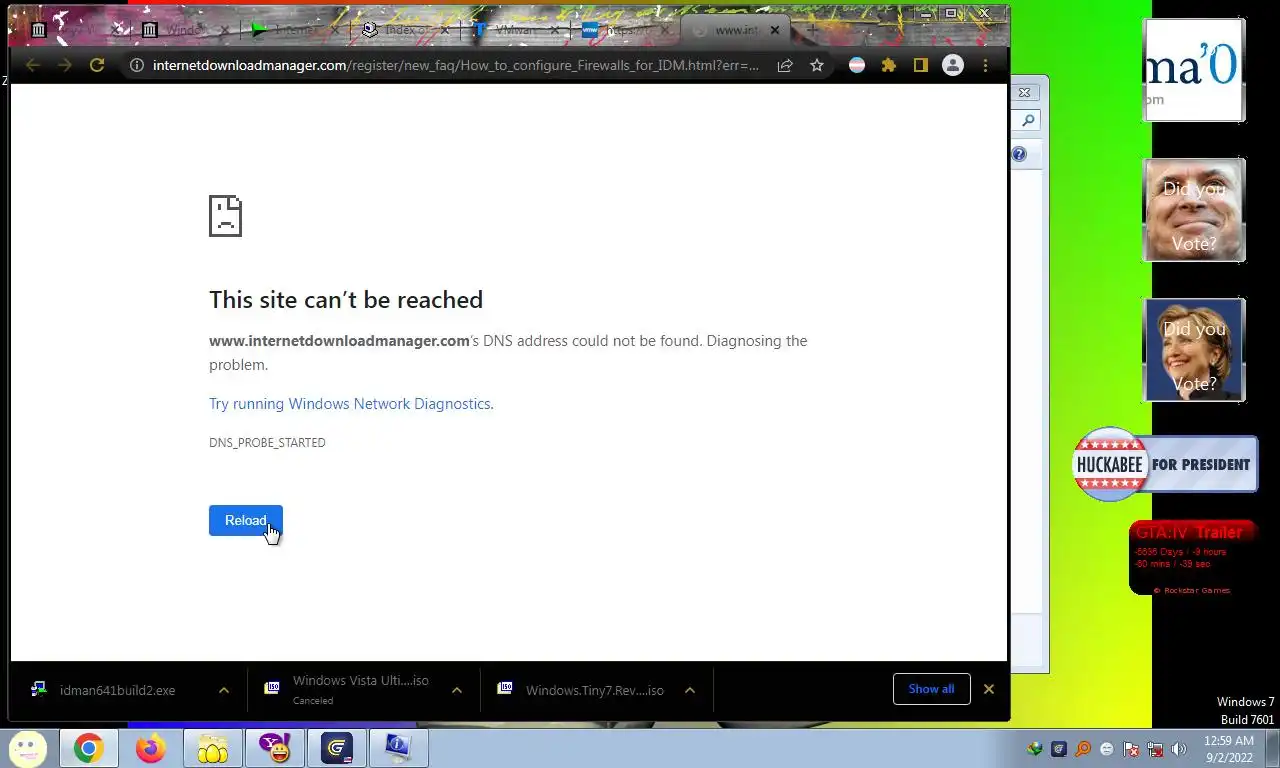Close the downloads bar
The image size is (1280, 768).
point(989,689)
